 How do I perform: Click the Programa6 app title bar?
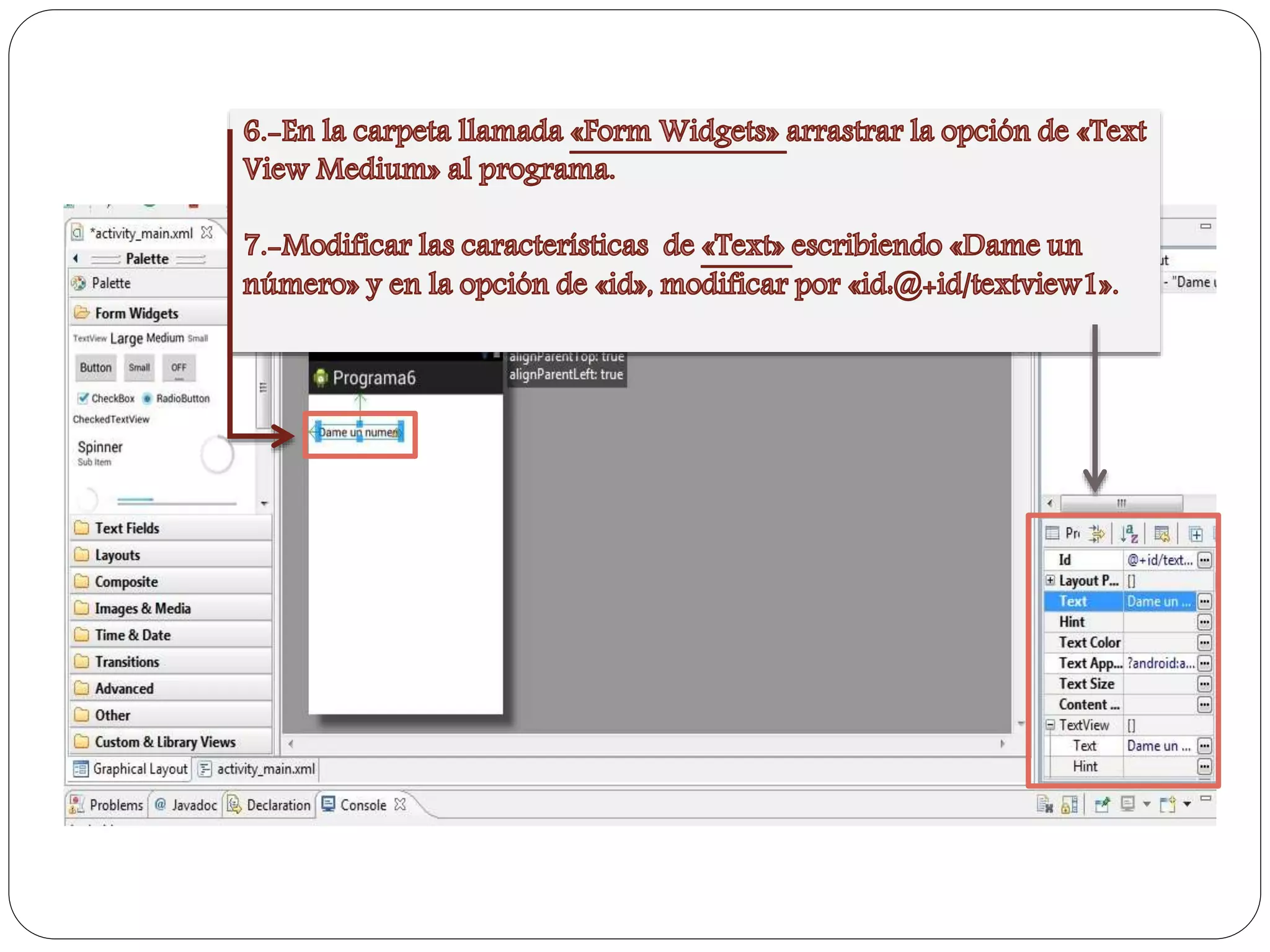click(x=406, y=377)
